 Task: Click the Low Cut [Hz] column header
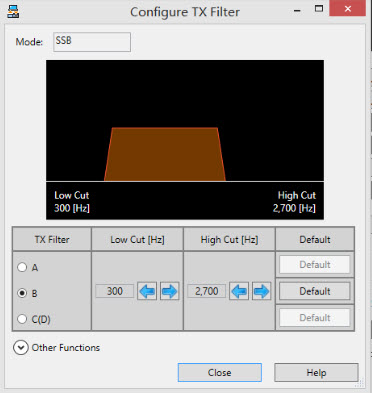pos(137,239)
